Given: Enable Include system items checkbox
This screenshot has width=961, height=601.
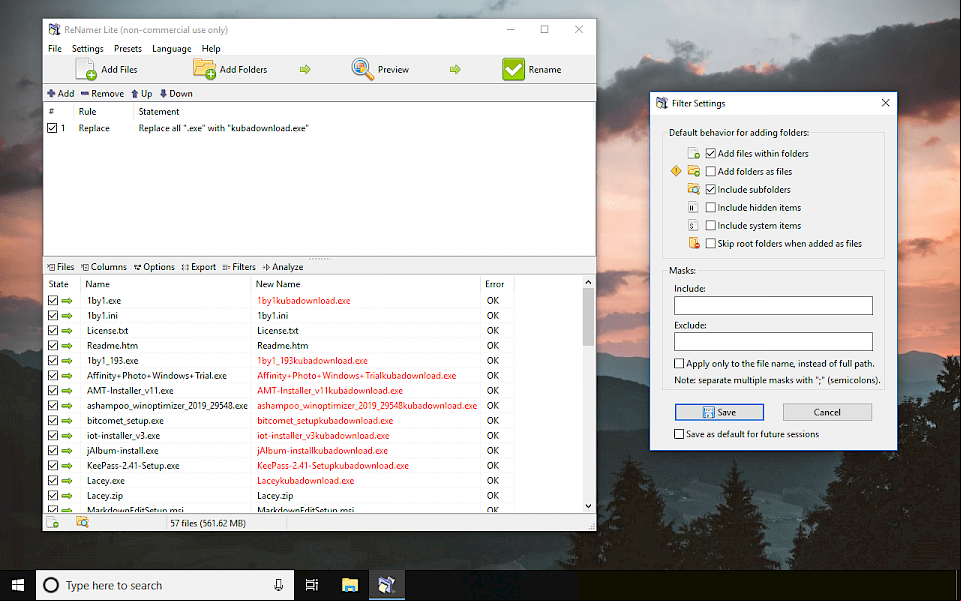Looking at the screenshot, I should click(x=711, y=225).
